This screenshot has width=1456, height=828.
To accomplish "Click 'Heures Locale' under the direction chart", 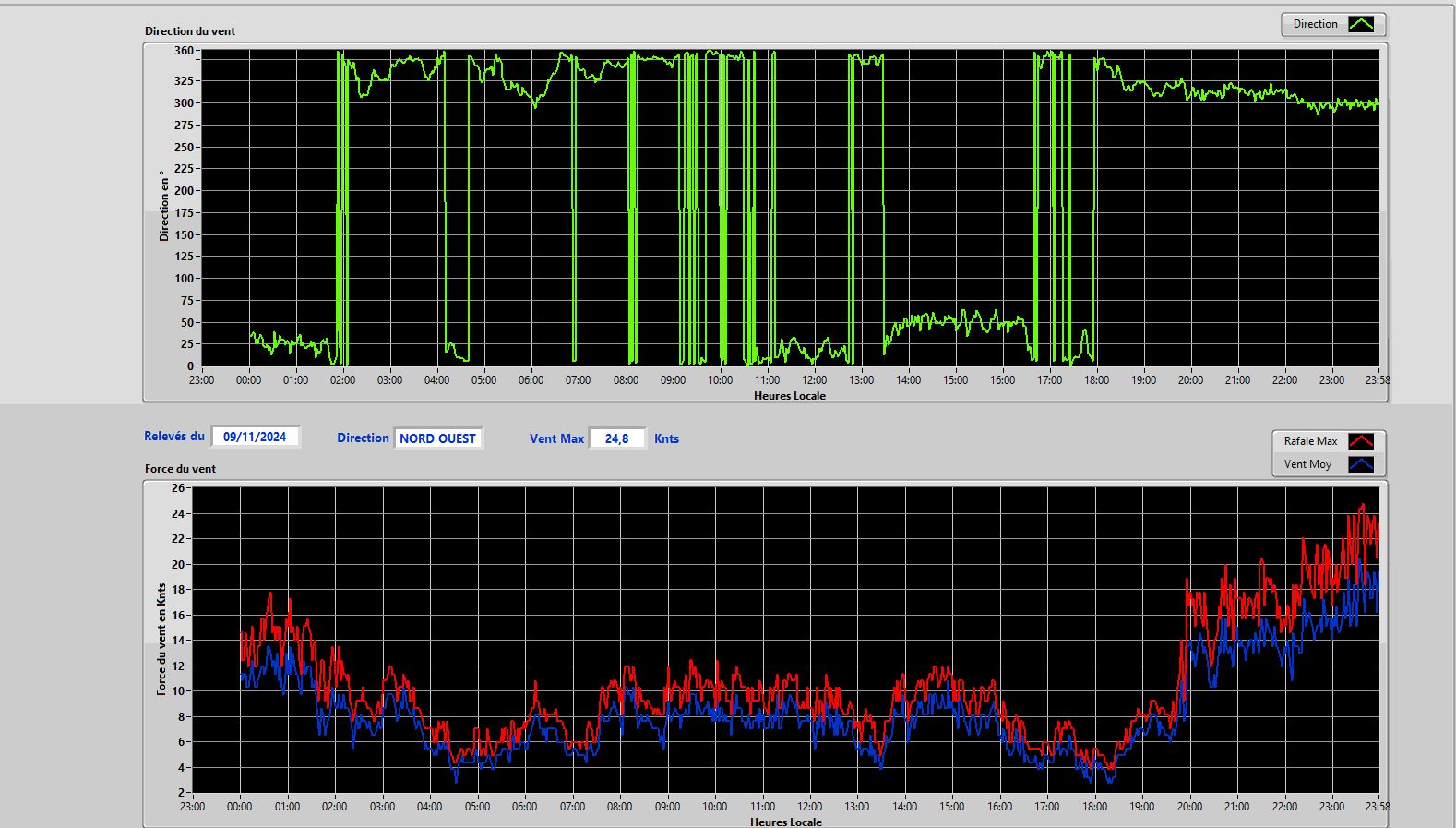I will (x=790, y=395).
